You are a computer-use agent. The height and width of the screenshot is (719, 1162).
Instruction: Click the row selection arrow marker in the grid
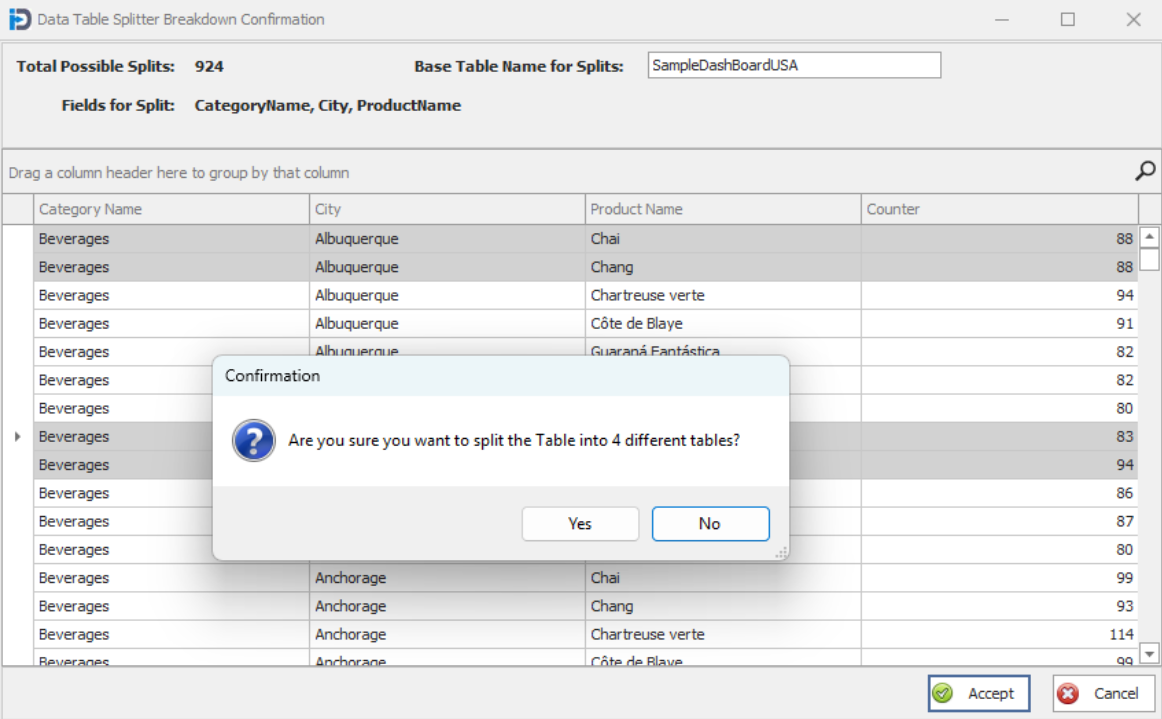pyautogui.click(x=19, y=436)
